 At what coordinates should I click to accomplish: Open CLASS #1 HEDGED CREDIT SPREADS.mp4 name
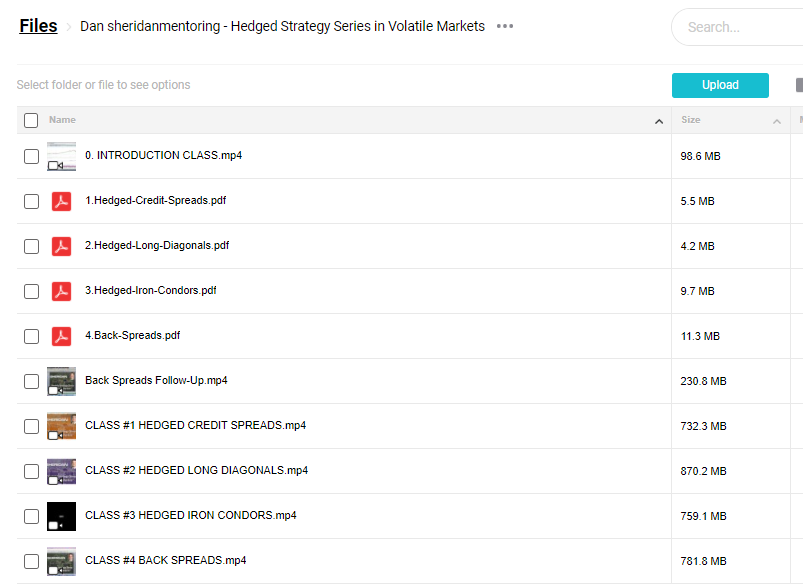pos(196,425)
